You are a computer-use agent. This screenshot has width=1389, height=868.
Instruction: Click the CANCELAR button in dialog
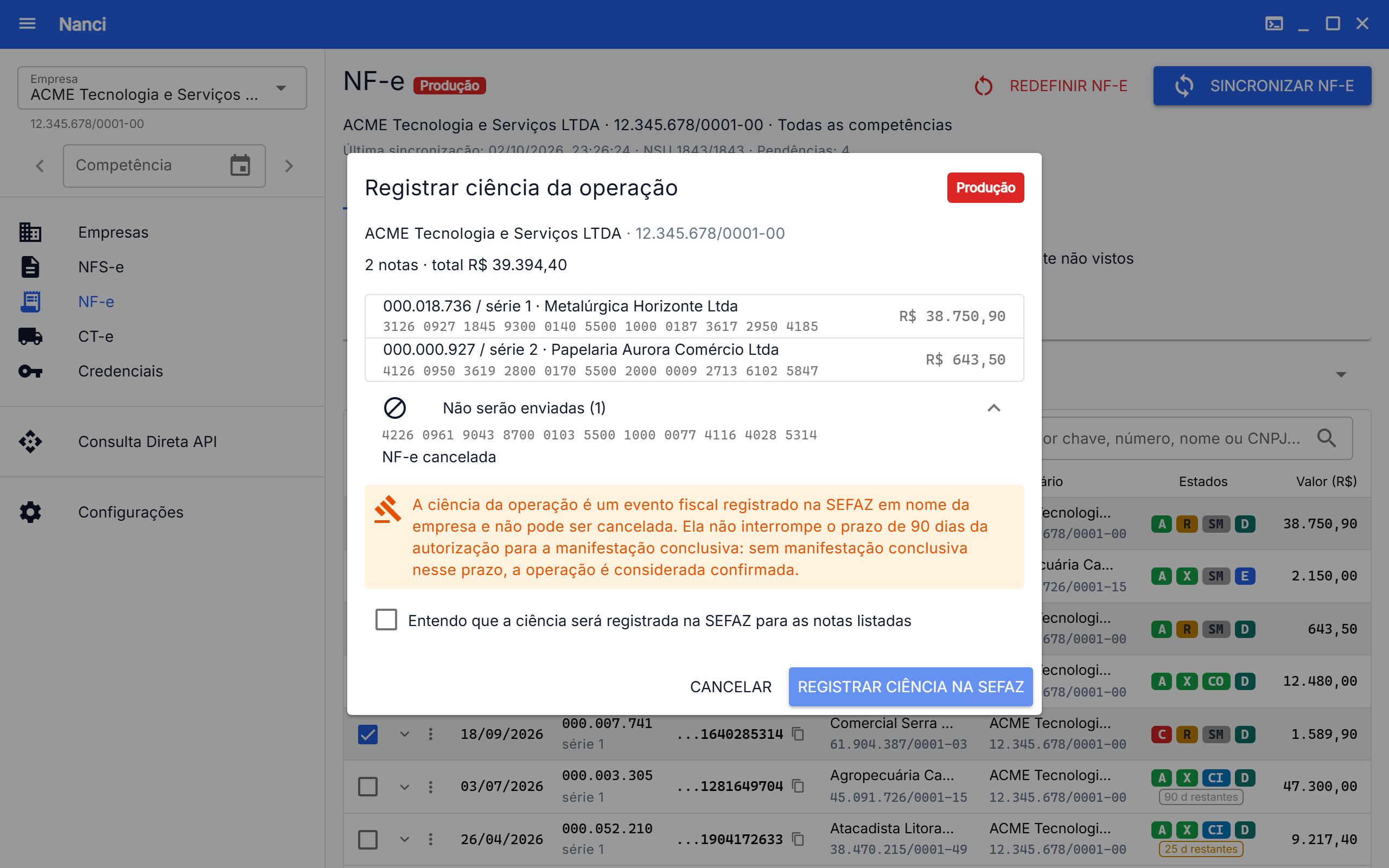[731, 687]
